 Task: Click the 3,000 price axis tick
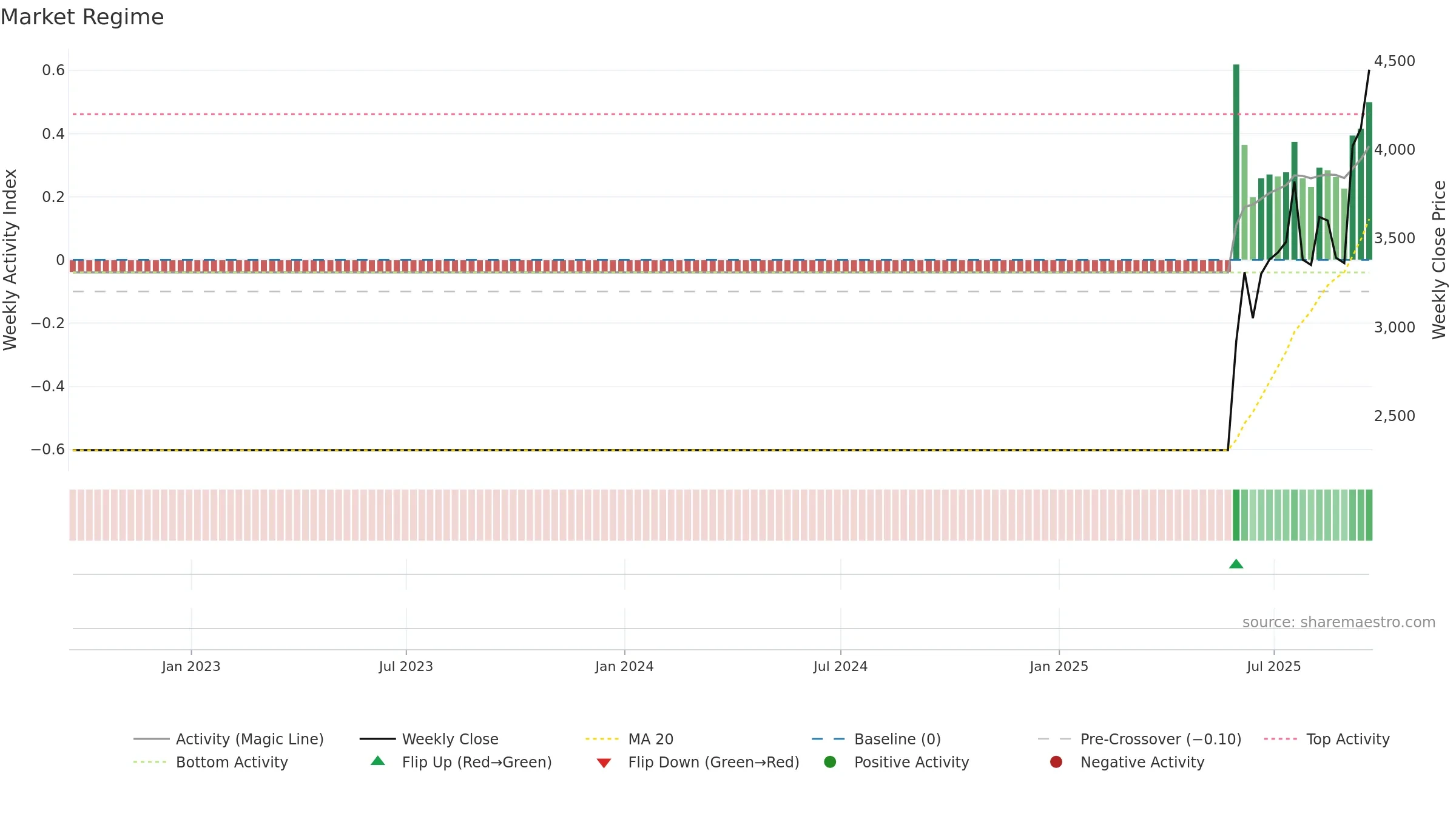[1394, 328]
